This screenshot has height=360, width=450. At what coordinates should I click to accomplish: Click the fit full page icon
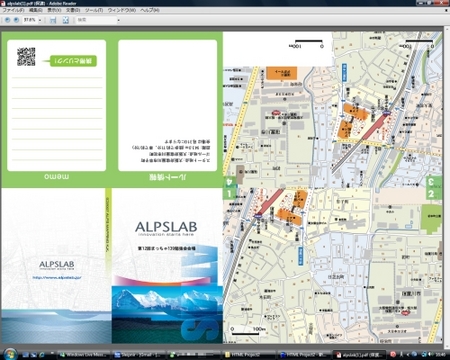pos(66,20)
